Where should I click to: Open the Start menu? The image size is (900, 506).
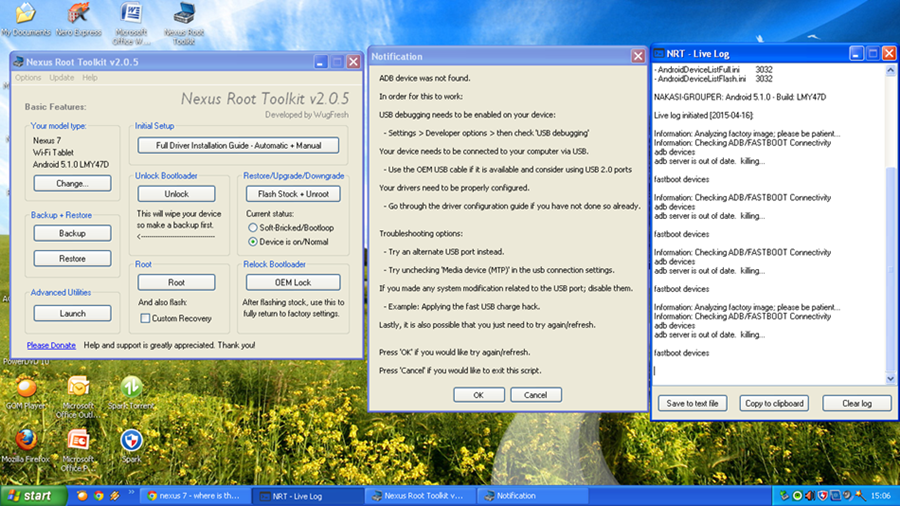[x=33, y=496]
